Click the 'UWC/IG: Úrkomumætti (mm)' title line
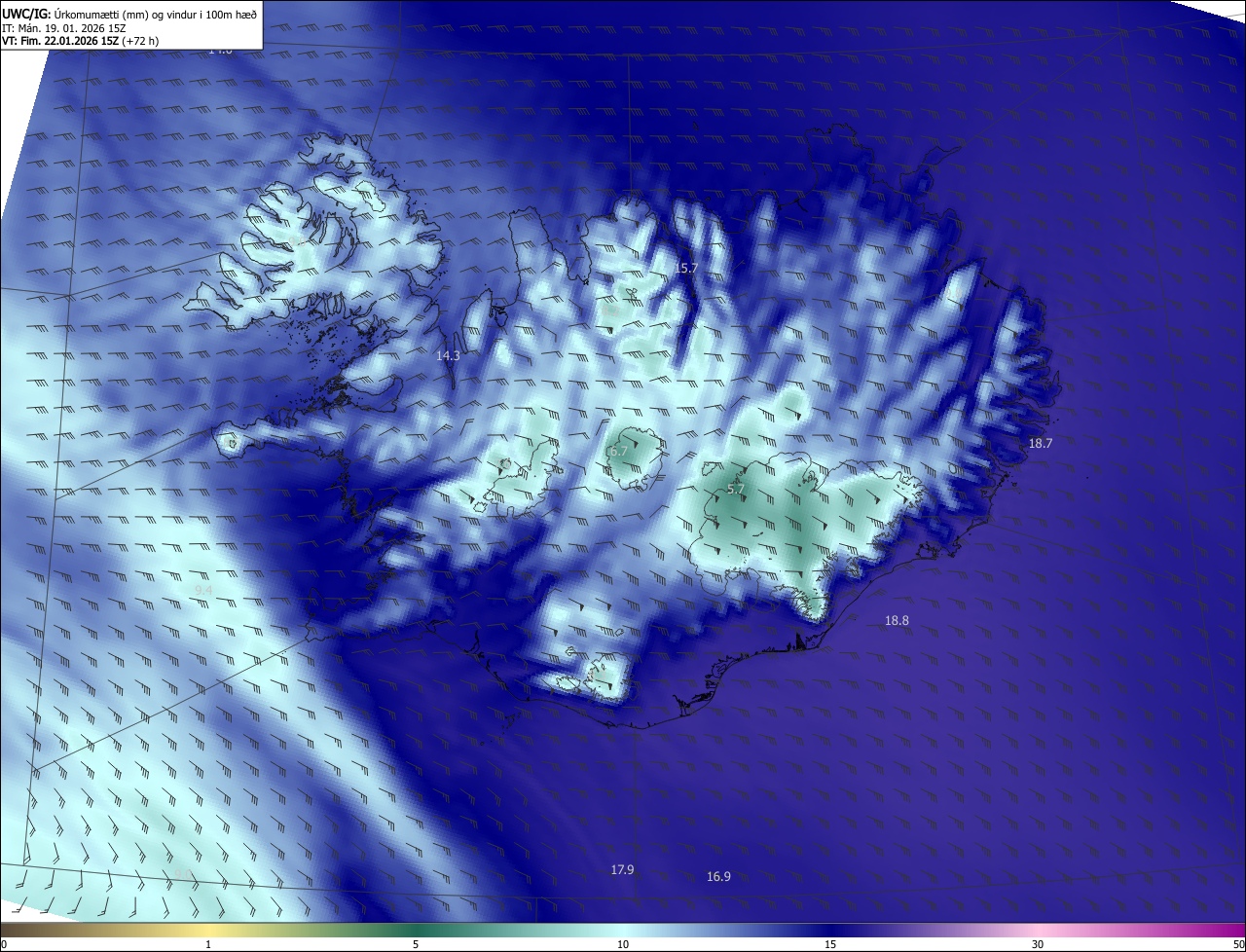Viewport: 1246px width, 952px height. 129,14
